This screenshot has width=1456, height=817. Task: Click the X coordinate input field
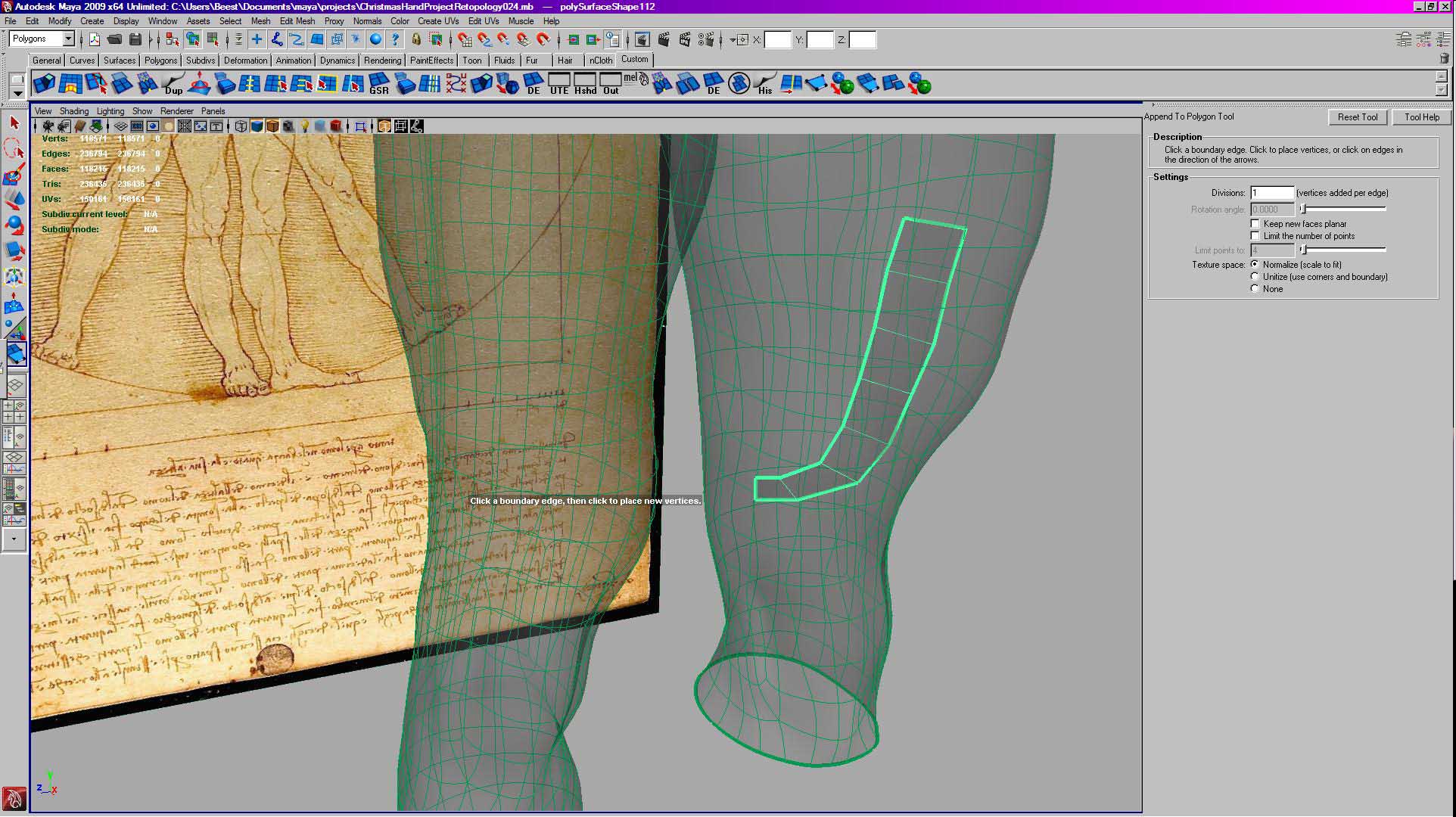click(777, 39)
